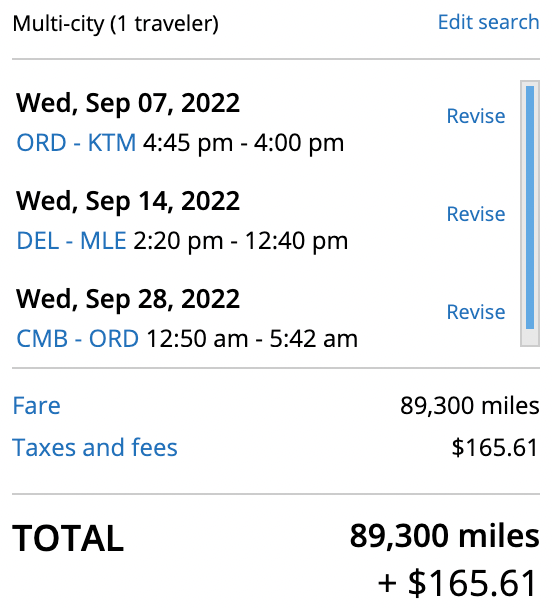Open the Edit search link
The image size is (552, 608).
click(x=488, y=22)
